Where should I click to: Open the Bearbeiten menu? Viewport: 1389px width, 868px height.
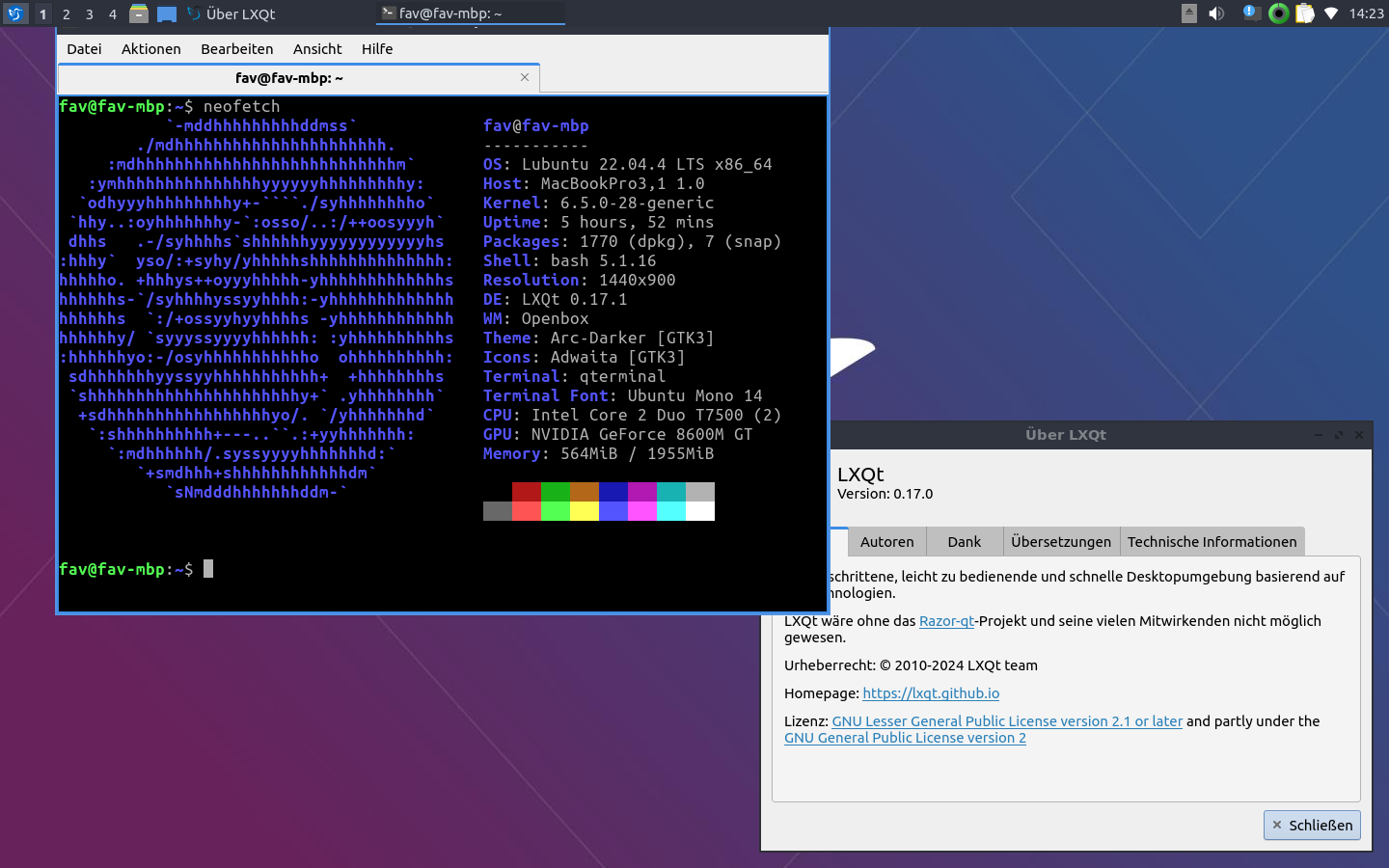click(237, 49)
